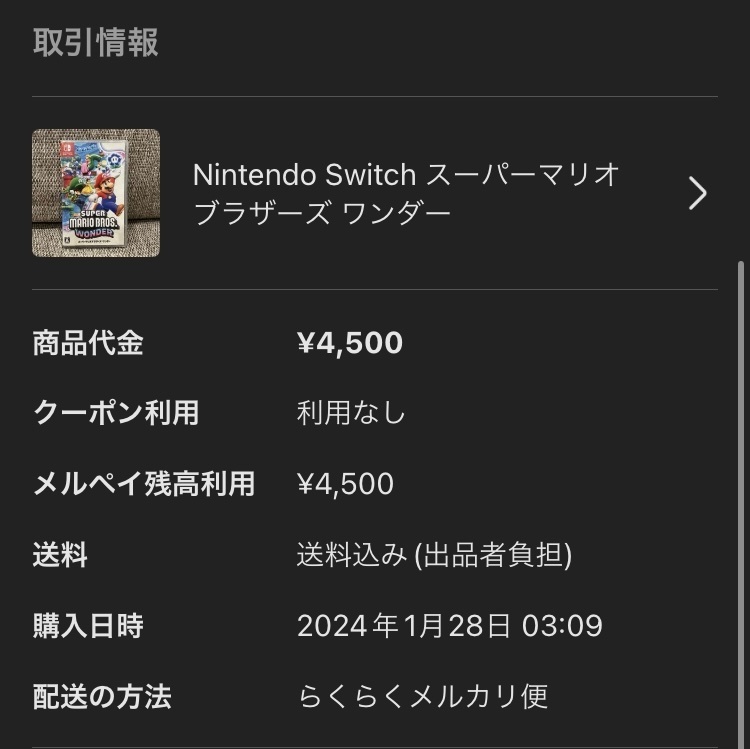
Task: Click the ¥4,500 Merpay balance amount
Action: point(345,484)
